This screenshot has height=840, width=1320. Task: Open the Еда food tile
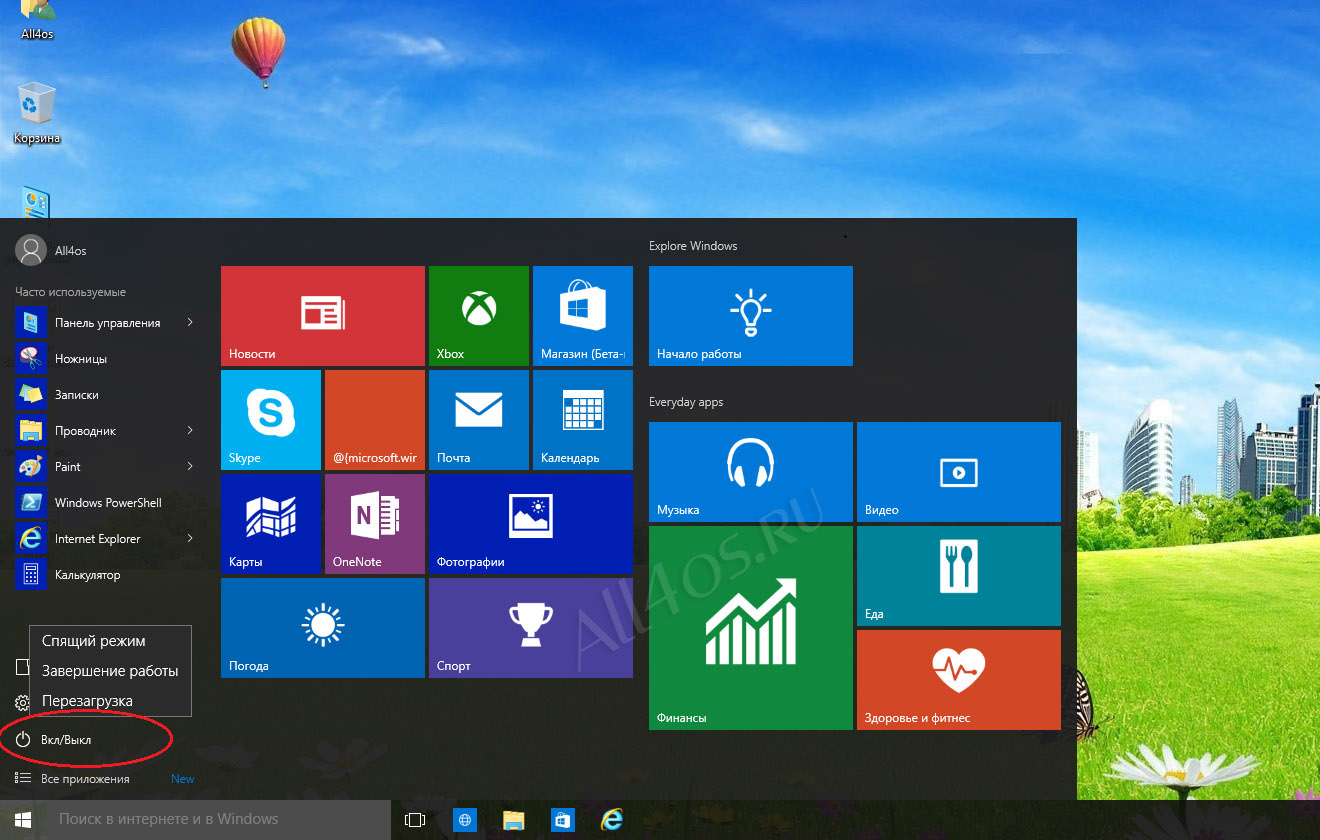click(959, 576)
